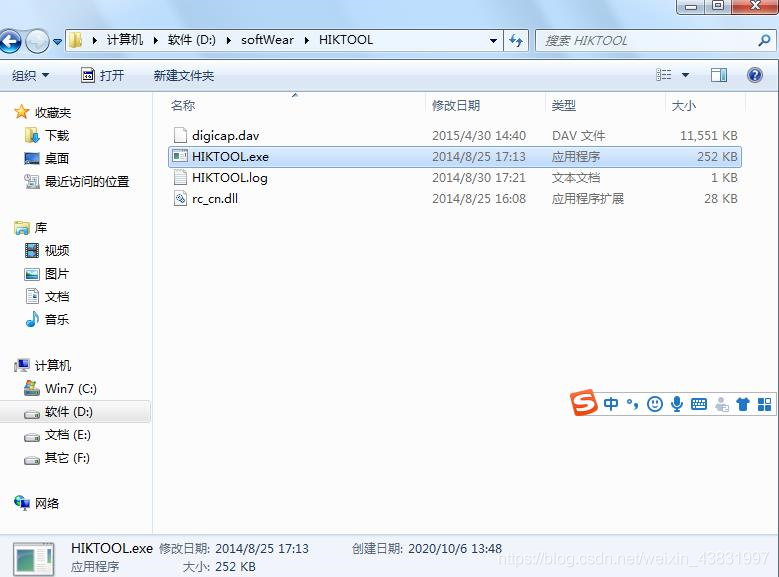Open the Win7 (C:) drive
Image resolution: width=779 pixels, height=577 pixels.
(71, 388)
